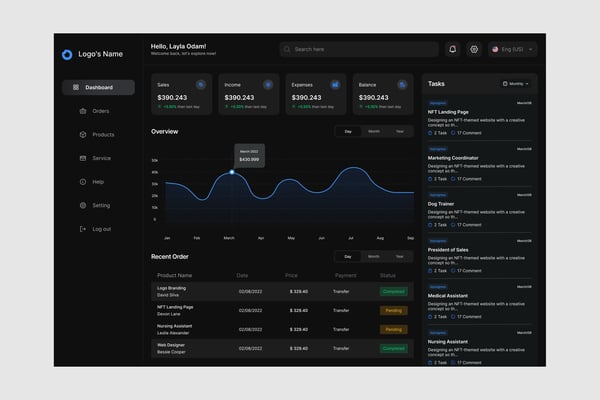Select Day tab in Recent Order
600x400 pixels.
[348, 256]
